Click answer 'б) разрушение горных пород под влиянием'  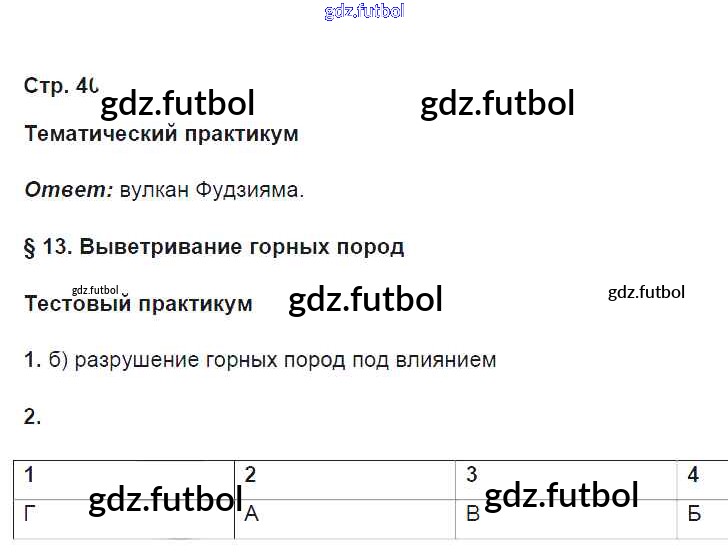[272, 360]
